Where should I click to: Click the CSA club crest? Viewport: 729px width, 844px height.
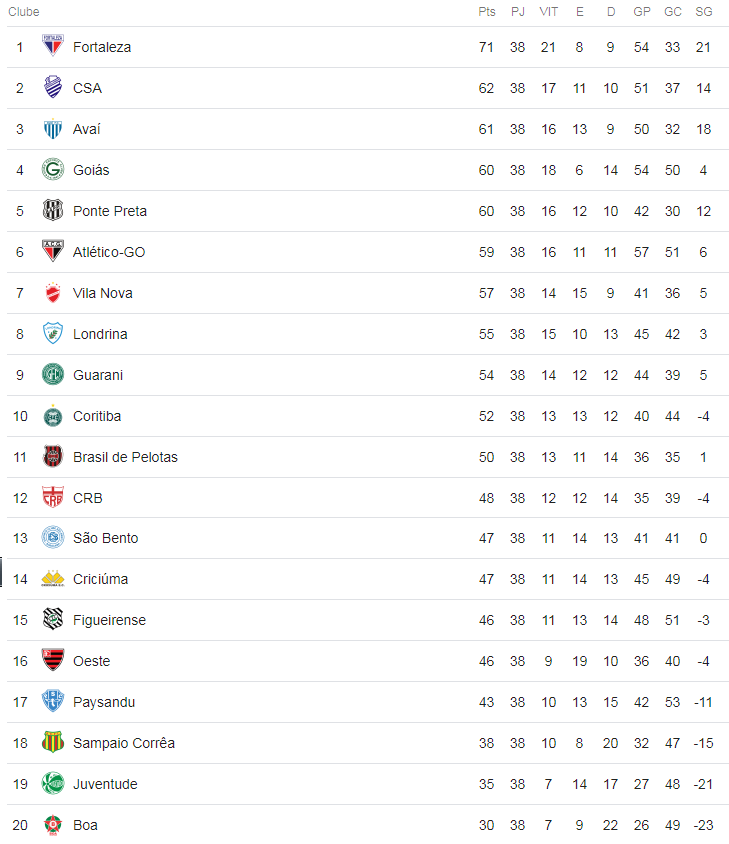[53, 87]
